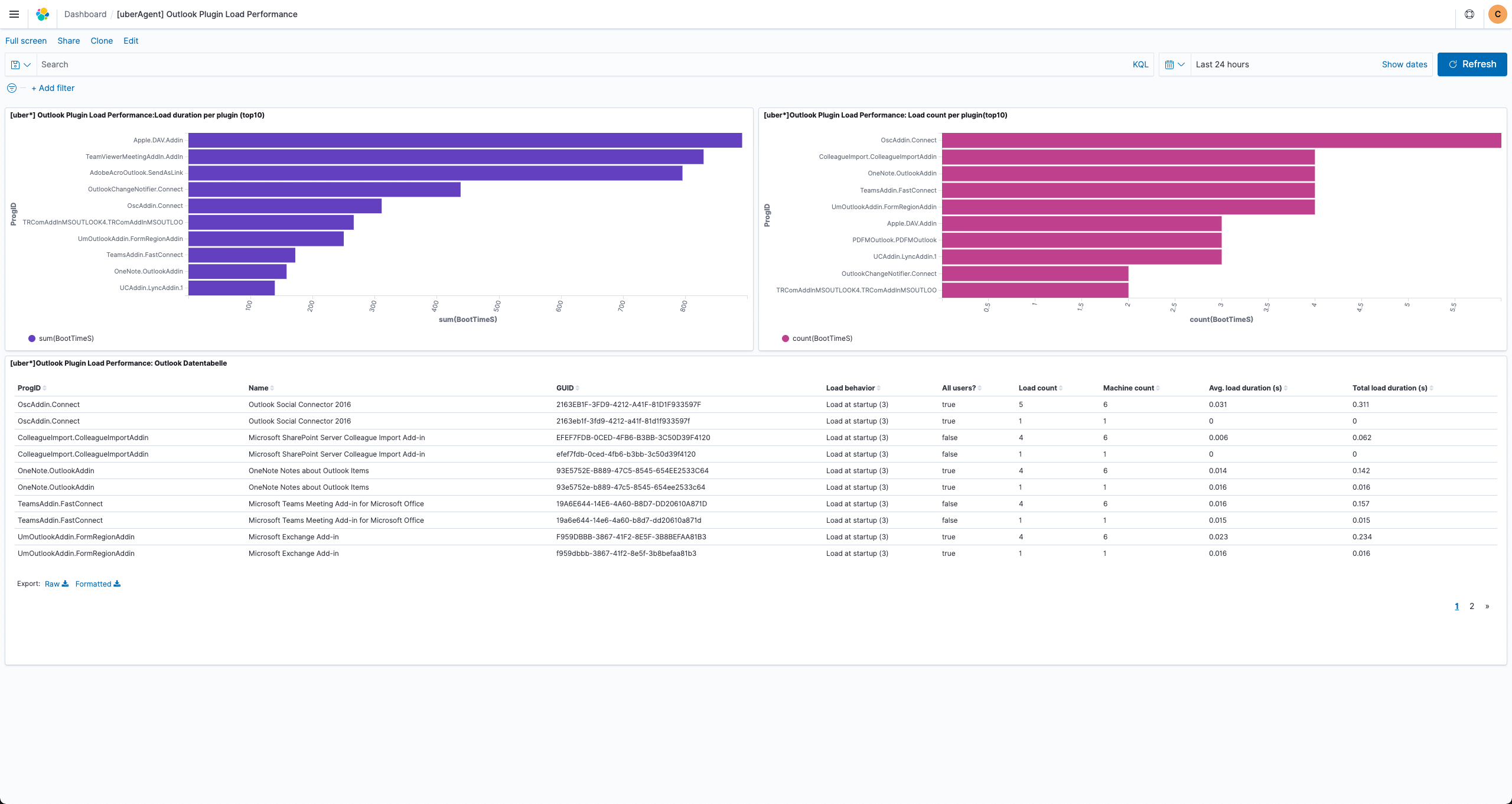This screenshot has width=1512, height=804.
Task: Click the Refresh button
Action: pyautogui.click(x=1471, y=64)
